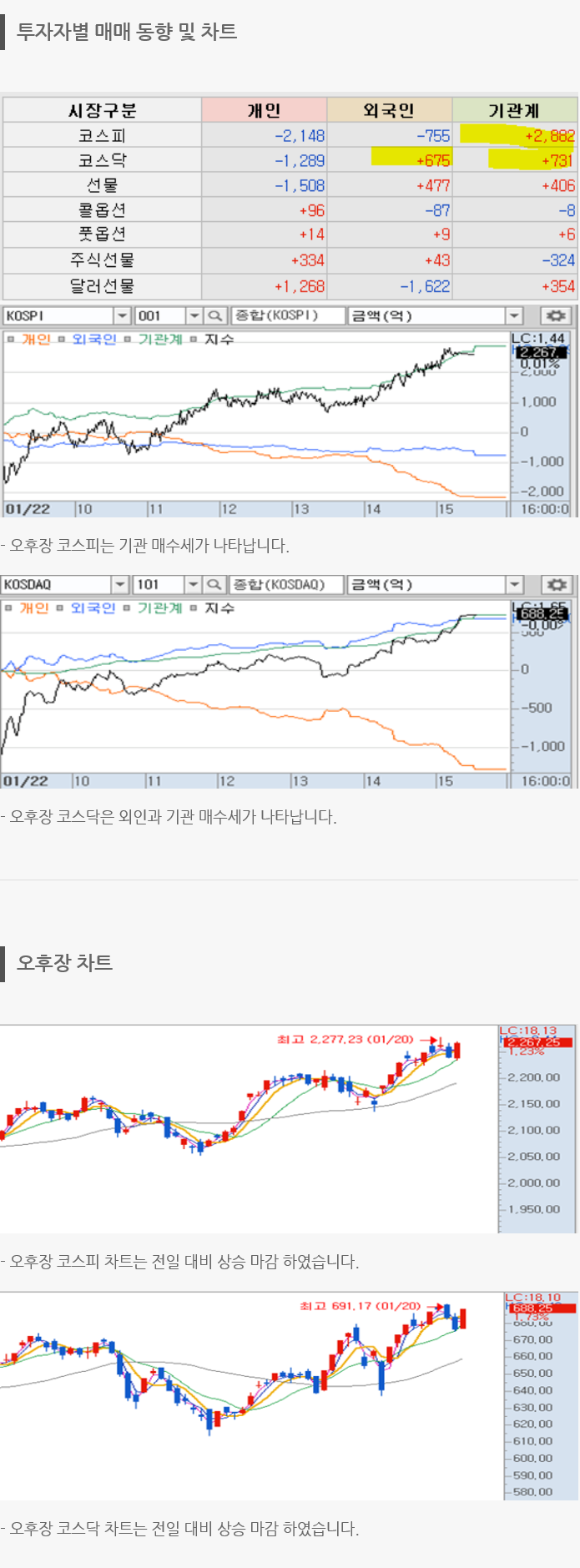Open the settings gear on the KOSPI chart
The width and height of the screenshot is (580, 1568).
555,315
